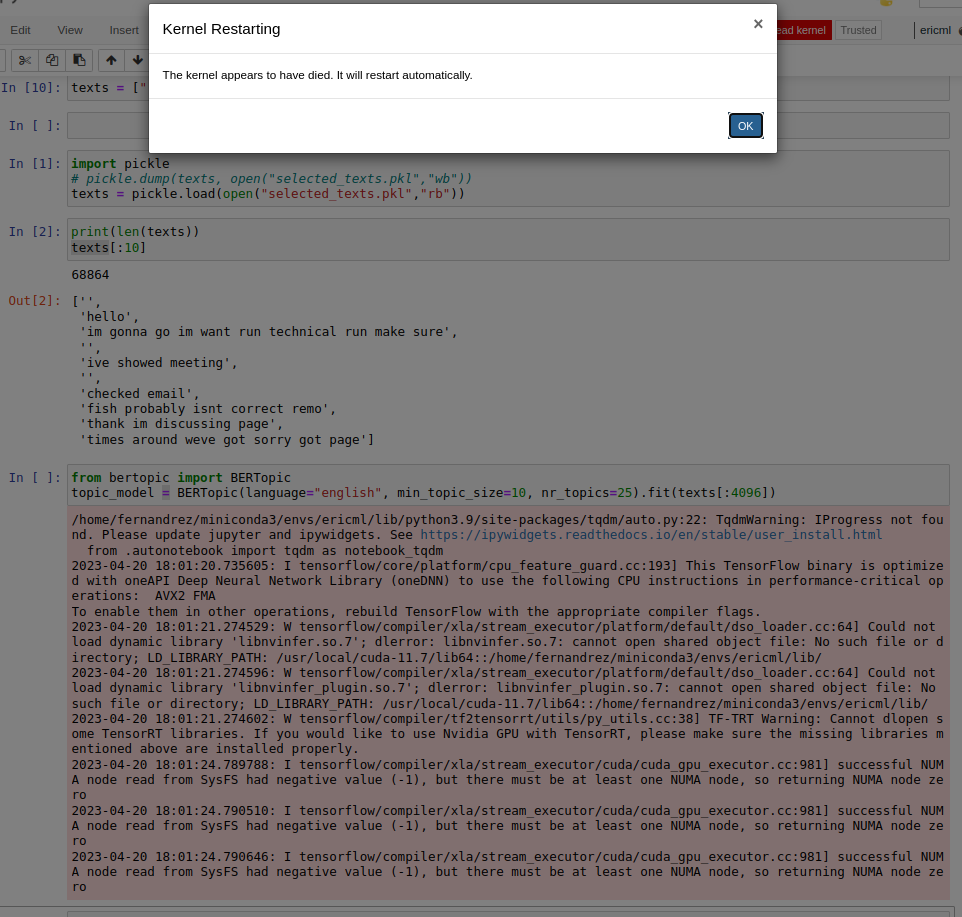Open the Edit menu

tap(20, 30)
